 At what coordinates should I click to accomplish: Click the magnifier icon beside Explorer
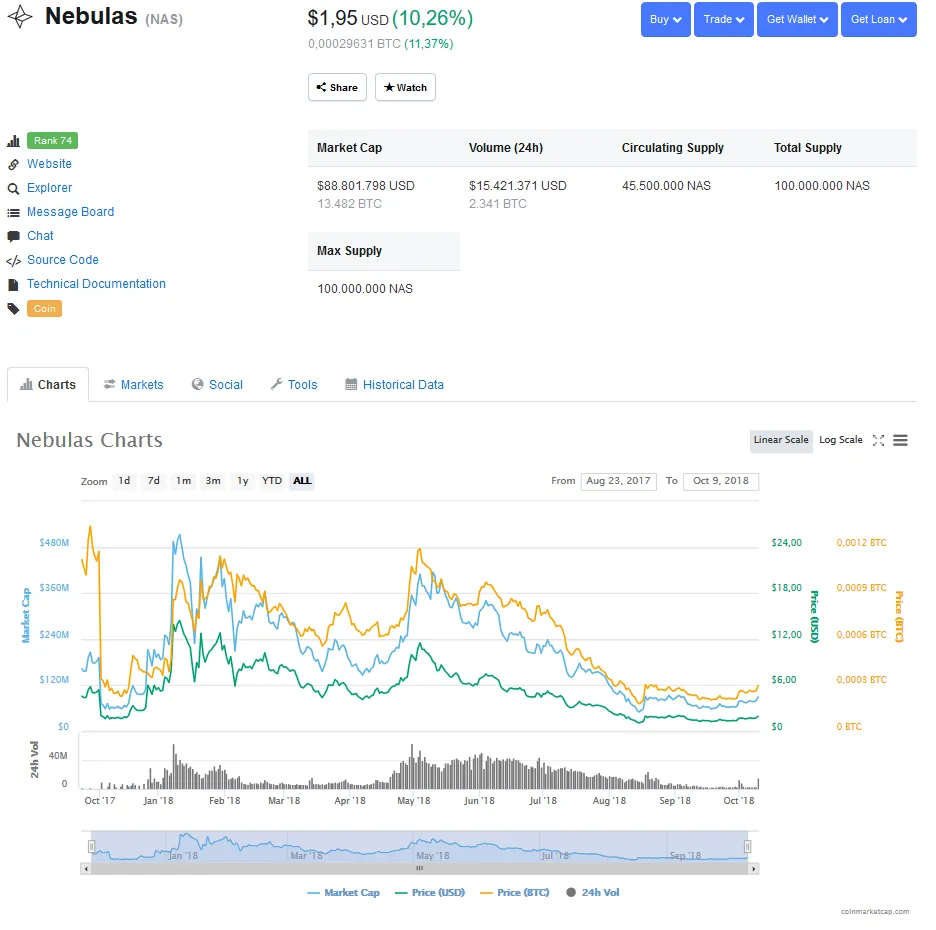click(13, 189)
